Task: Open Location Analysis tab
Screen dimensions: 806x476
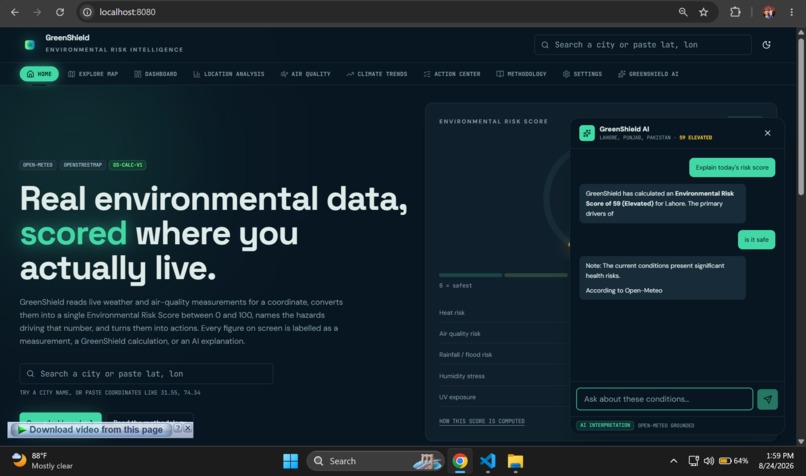Action: point(229,74)
